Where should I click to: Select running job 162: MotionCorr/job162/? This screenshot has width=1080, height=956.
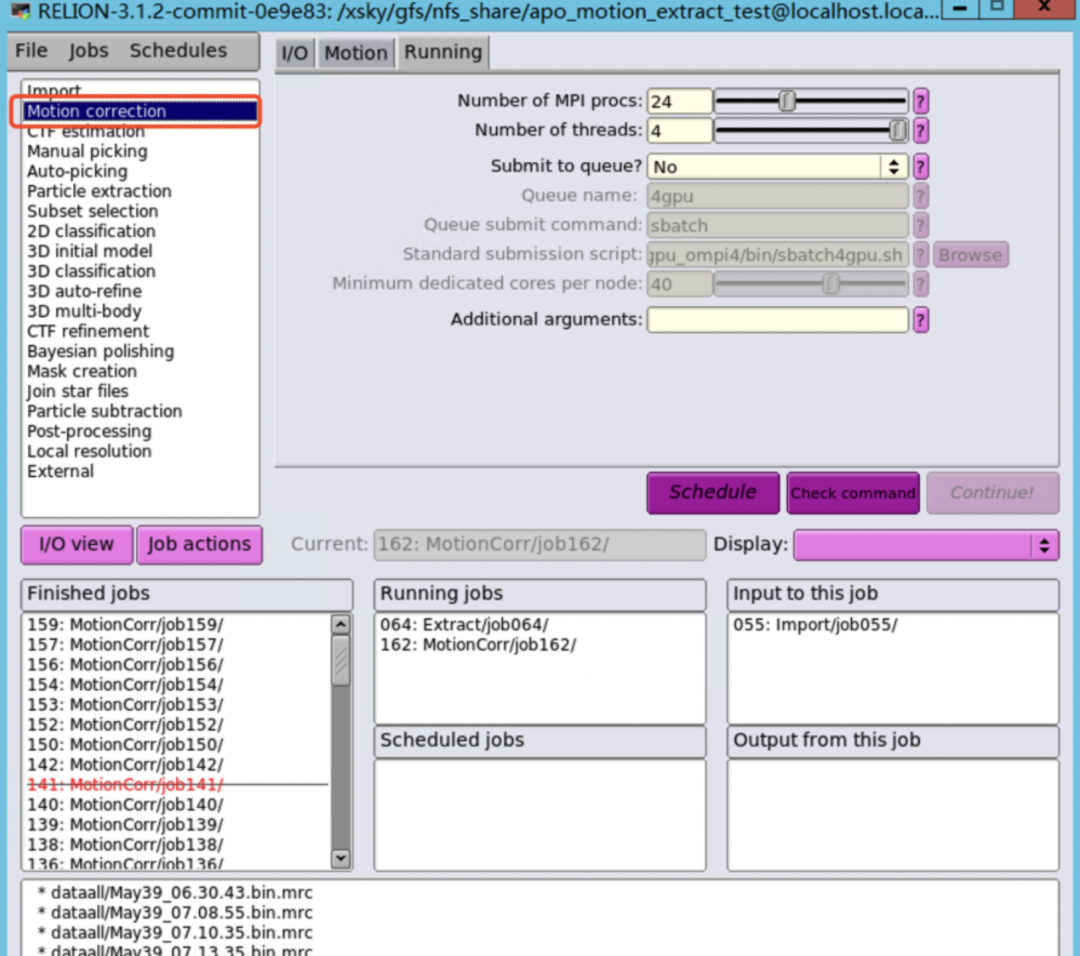539,645
